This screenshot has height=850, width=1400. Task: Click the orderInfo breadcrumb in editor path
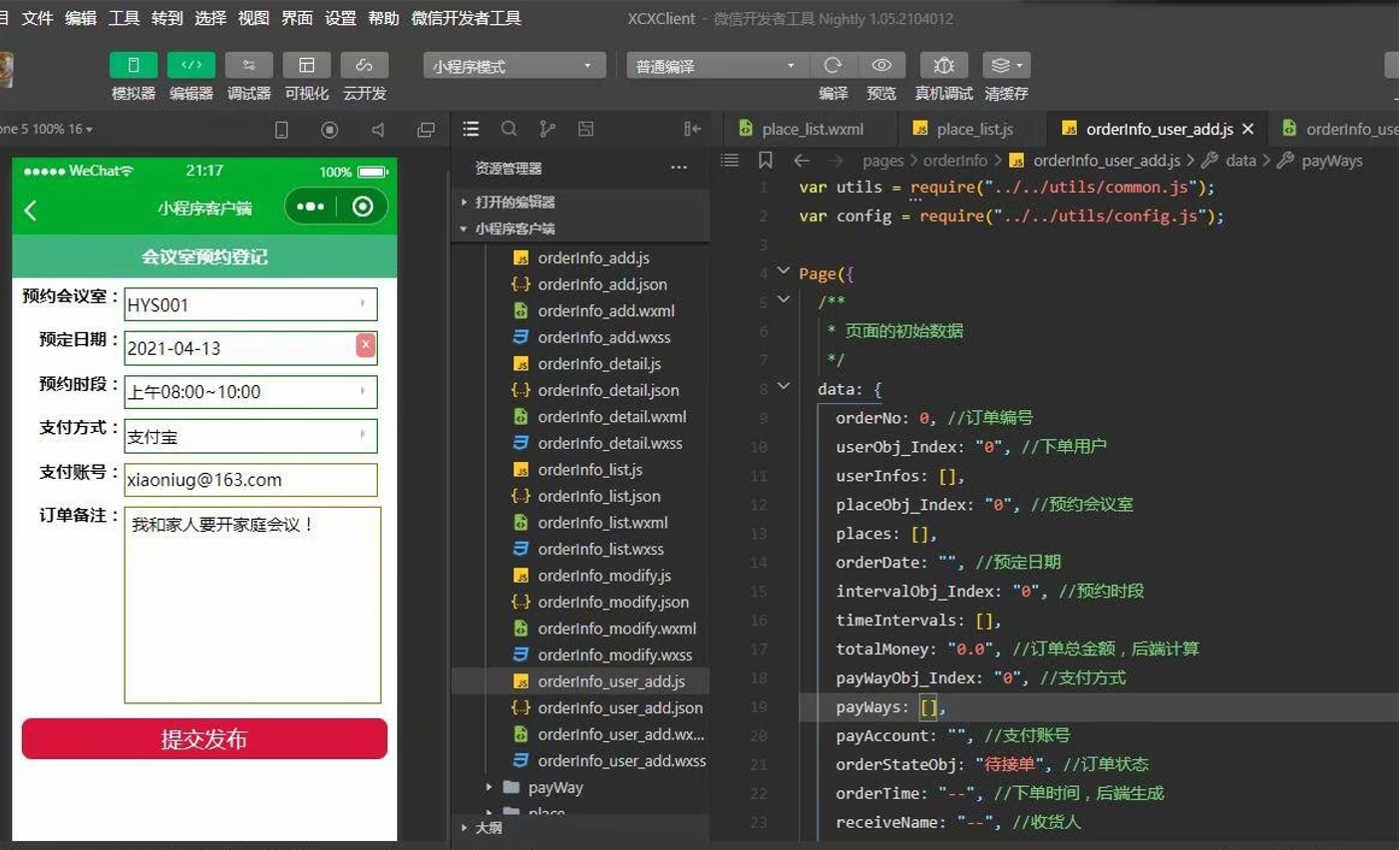[955, 161]
